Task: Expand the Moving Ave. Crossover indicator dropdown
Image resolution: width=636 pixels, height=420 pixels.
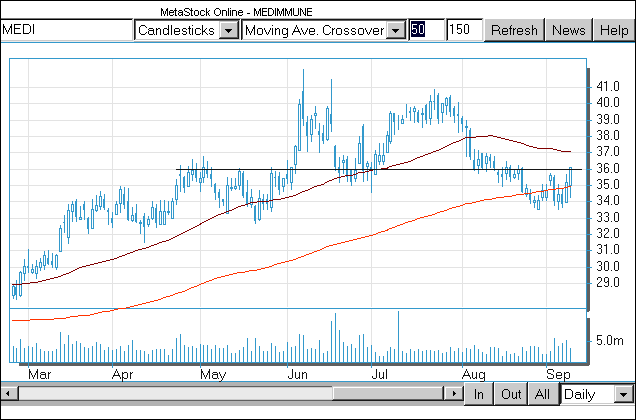Action: [396, 30]
